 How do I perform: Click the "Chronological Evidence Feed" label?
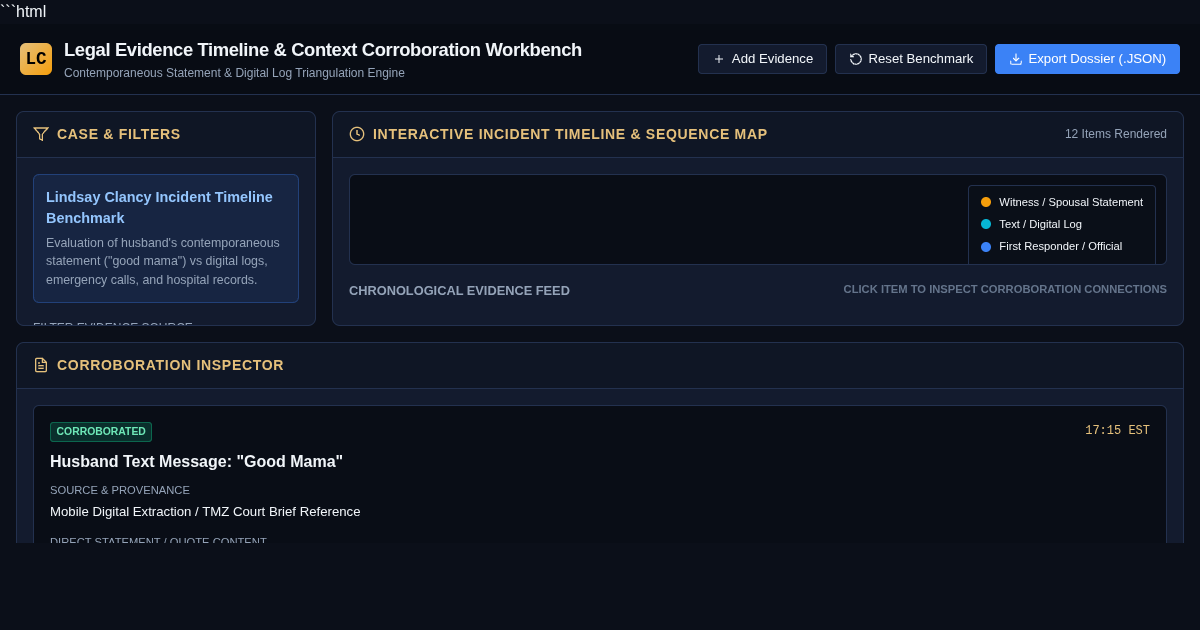[x=459, y=291]
